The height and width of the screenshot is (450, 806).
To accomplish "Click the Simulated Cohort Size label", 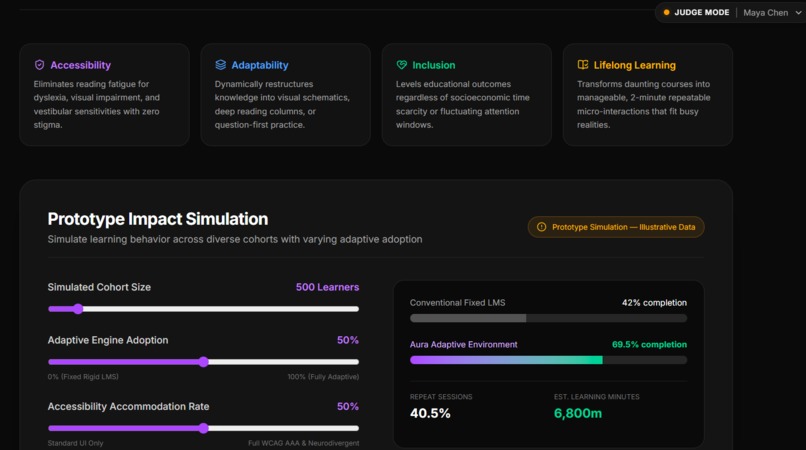I will (x=99, y=287).
